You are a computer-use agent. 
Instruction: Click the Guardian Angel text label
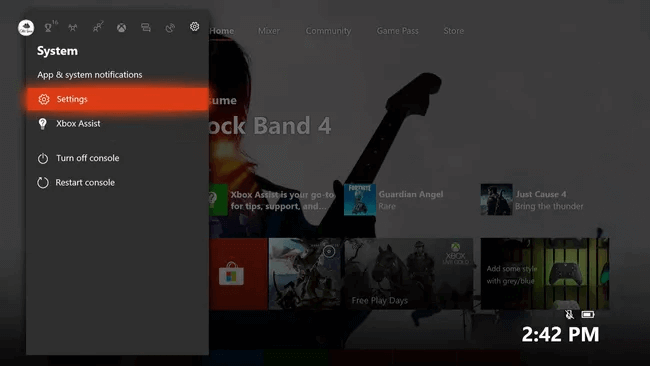(x=410, y=194)
